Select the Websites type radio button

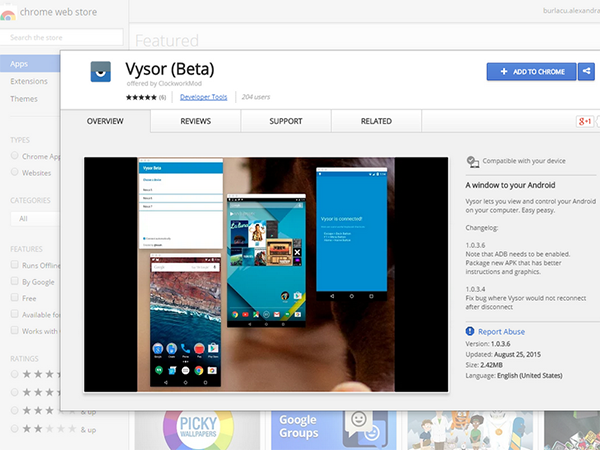point(15,172)
